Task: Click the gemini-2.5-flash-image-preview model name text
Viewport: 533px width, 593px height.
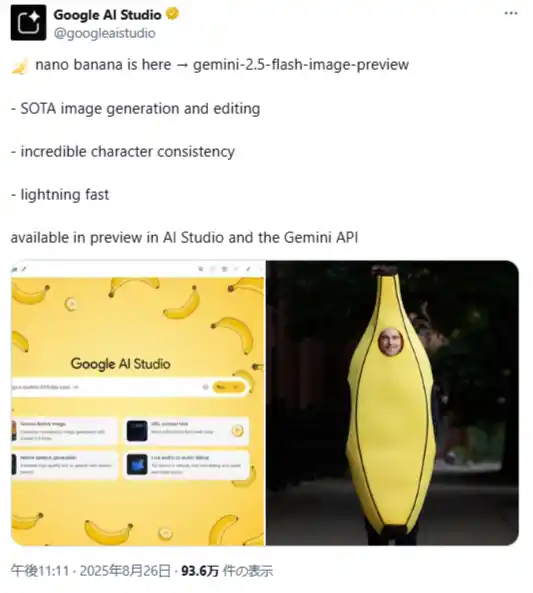Action: 301,65
